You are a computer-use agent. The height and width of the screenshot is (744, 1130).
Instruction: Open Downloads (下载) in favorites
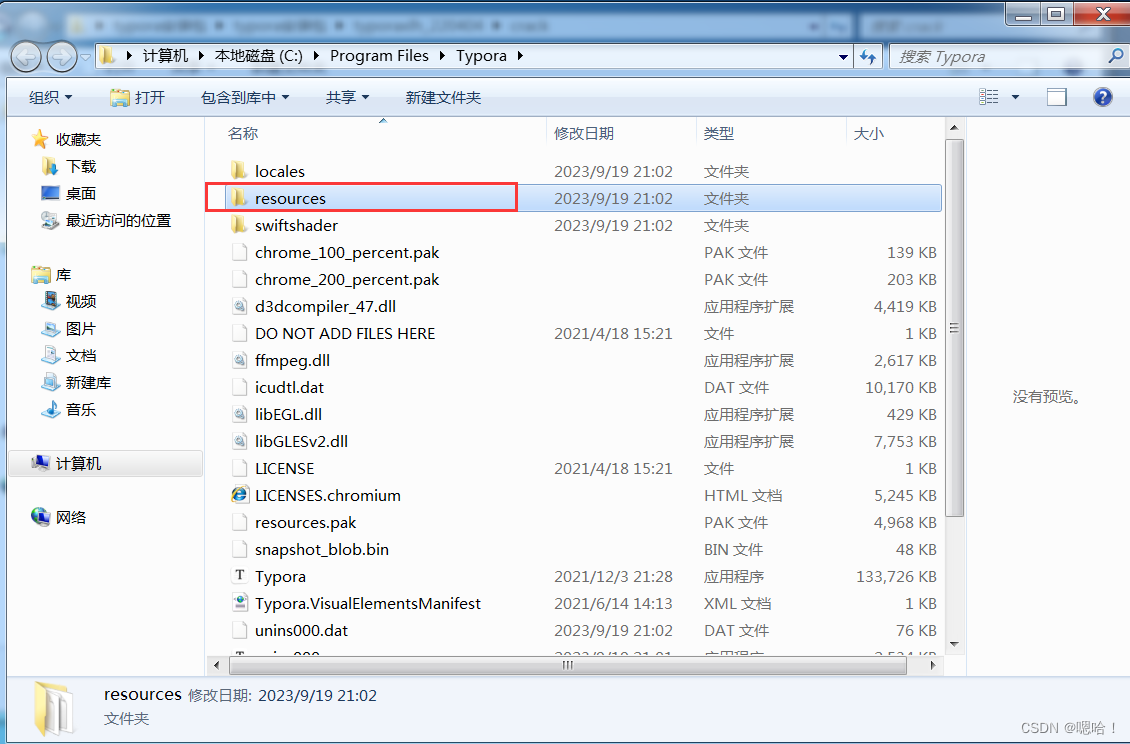pos(81,167)
